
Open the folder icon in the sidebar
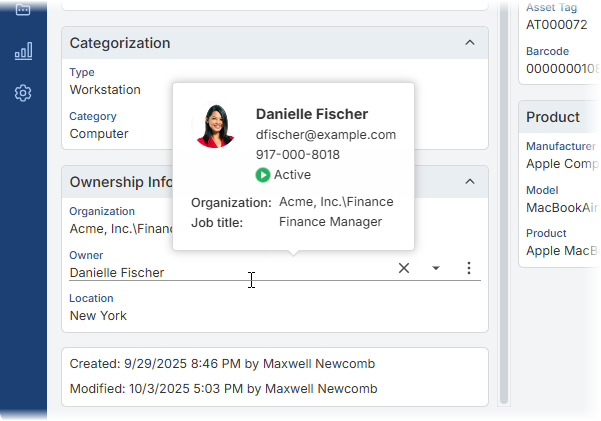[x=23, y=10]
